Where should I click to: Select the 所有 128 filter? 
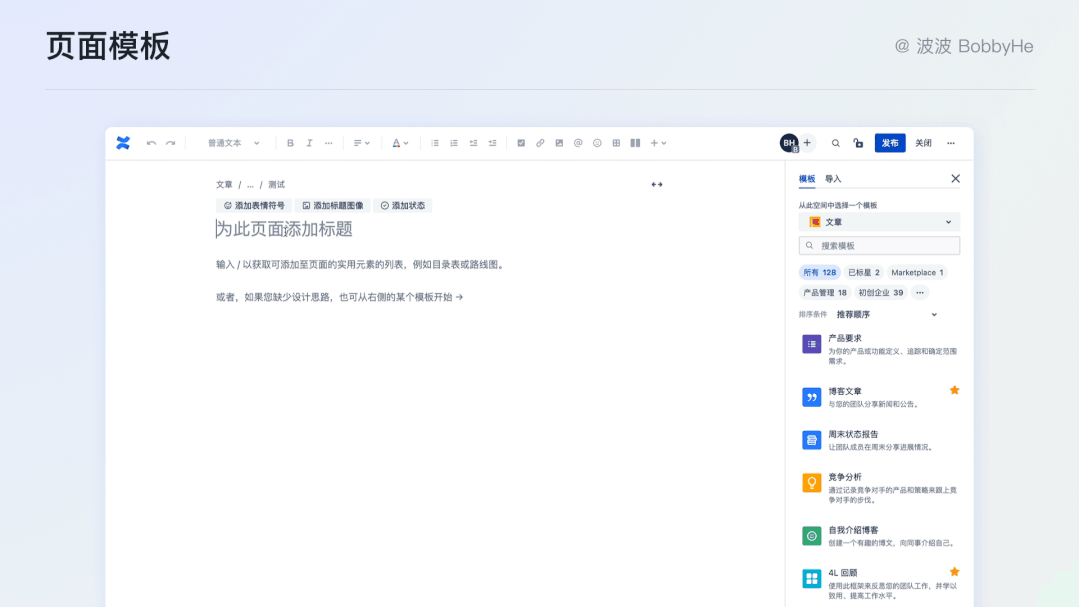tap(820, 273)
